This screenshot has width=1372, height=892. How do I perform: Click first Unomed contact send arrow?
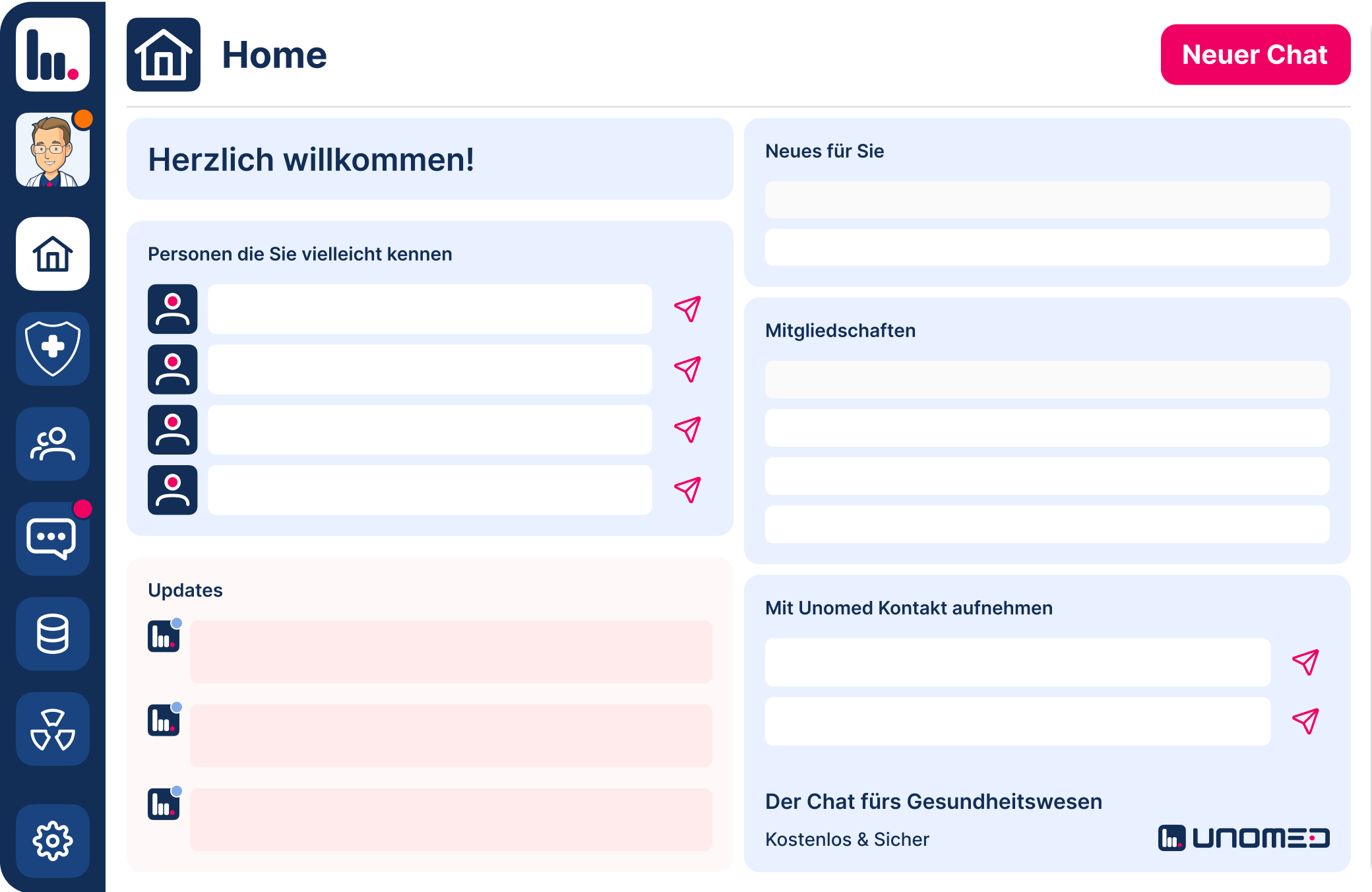coord(1305,662)
